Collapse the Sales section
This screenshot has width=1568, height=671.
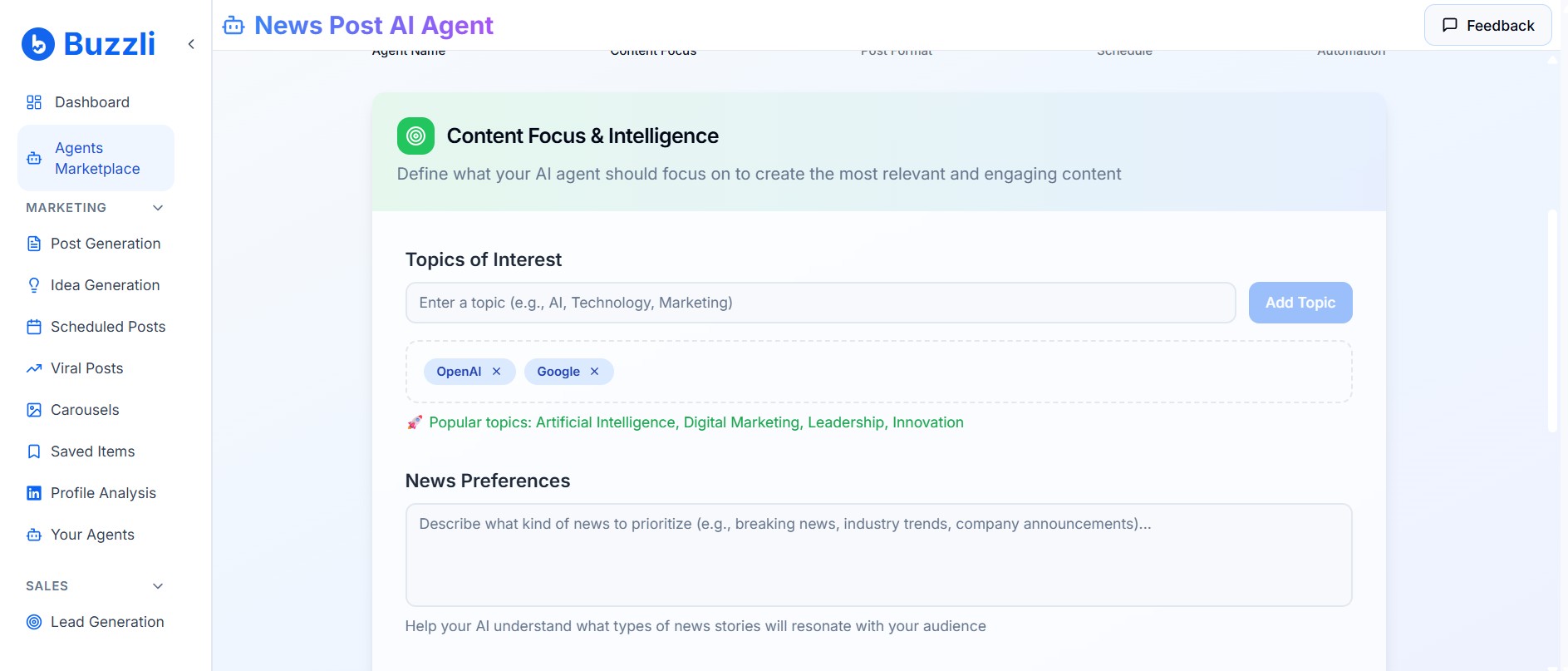[158, 585]
